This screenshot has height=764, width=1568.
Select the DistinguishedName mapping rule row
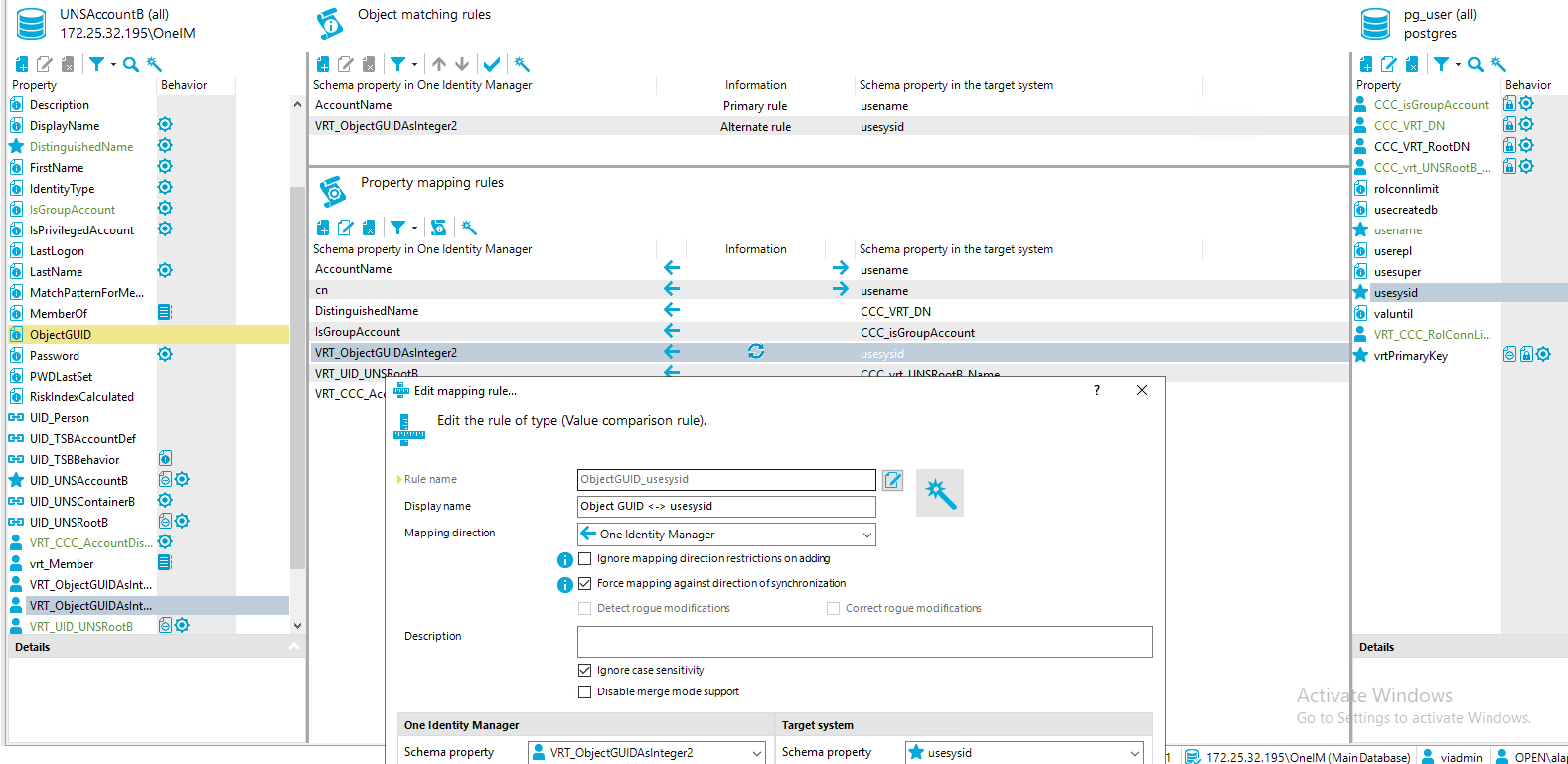pos(830,311)
